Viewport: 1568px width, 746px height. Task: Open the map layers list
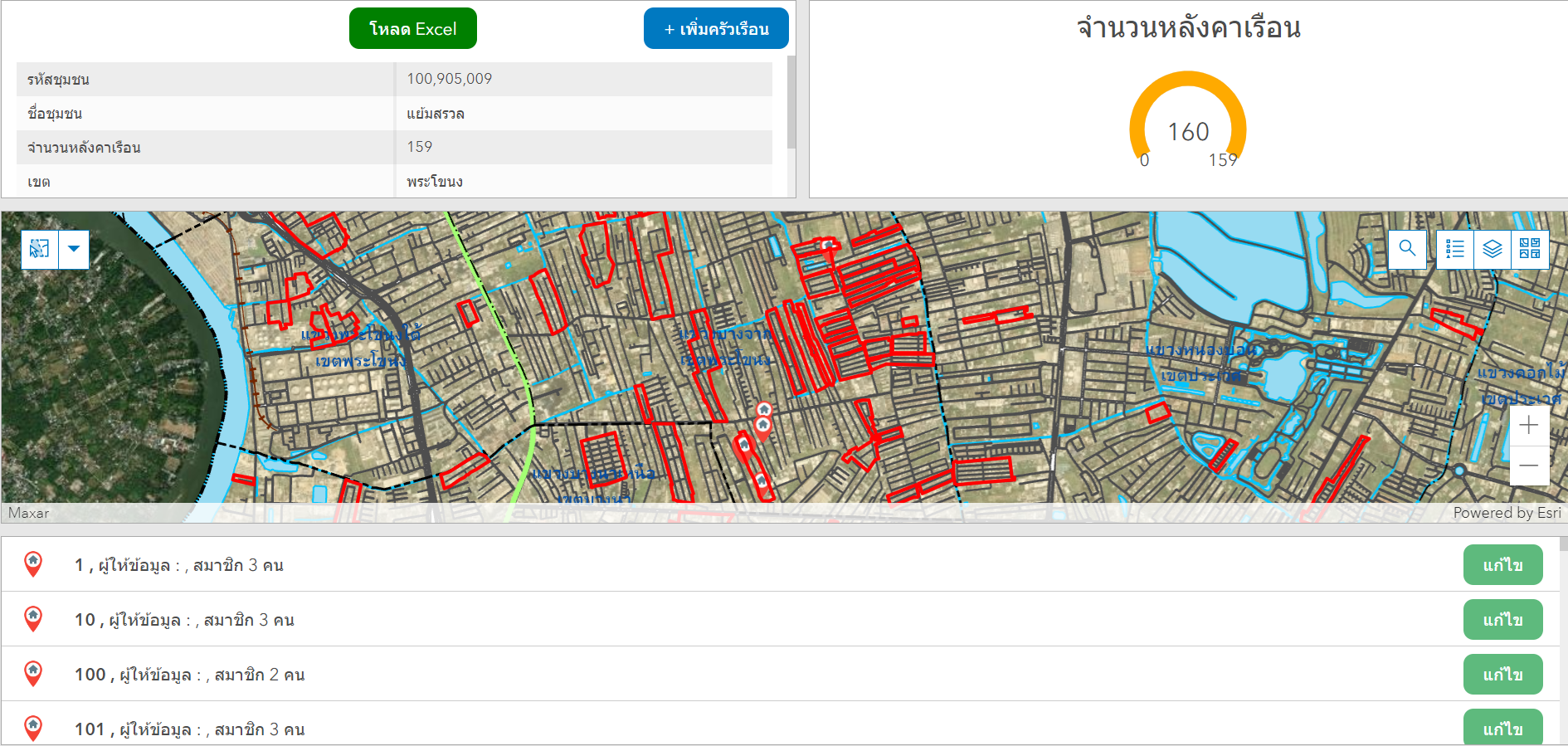pyautogui.click(x=1493, y=248)
